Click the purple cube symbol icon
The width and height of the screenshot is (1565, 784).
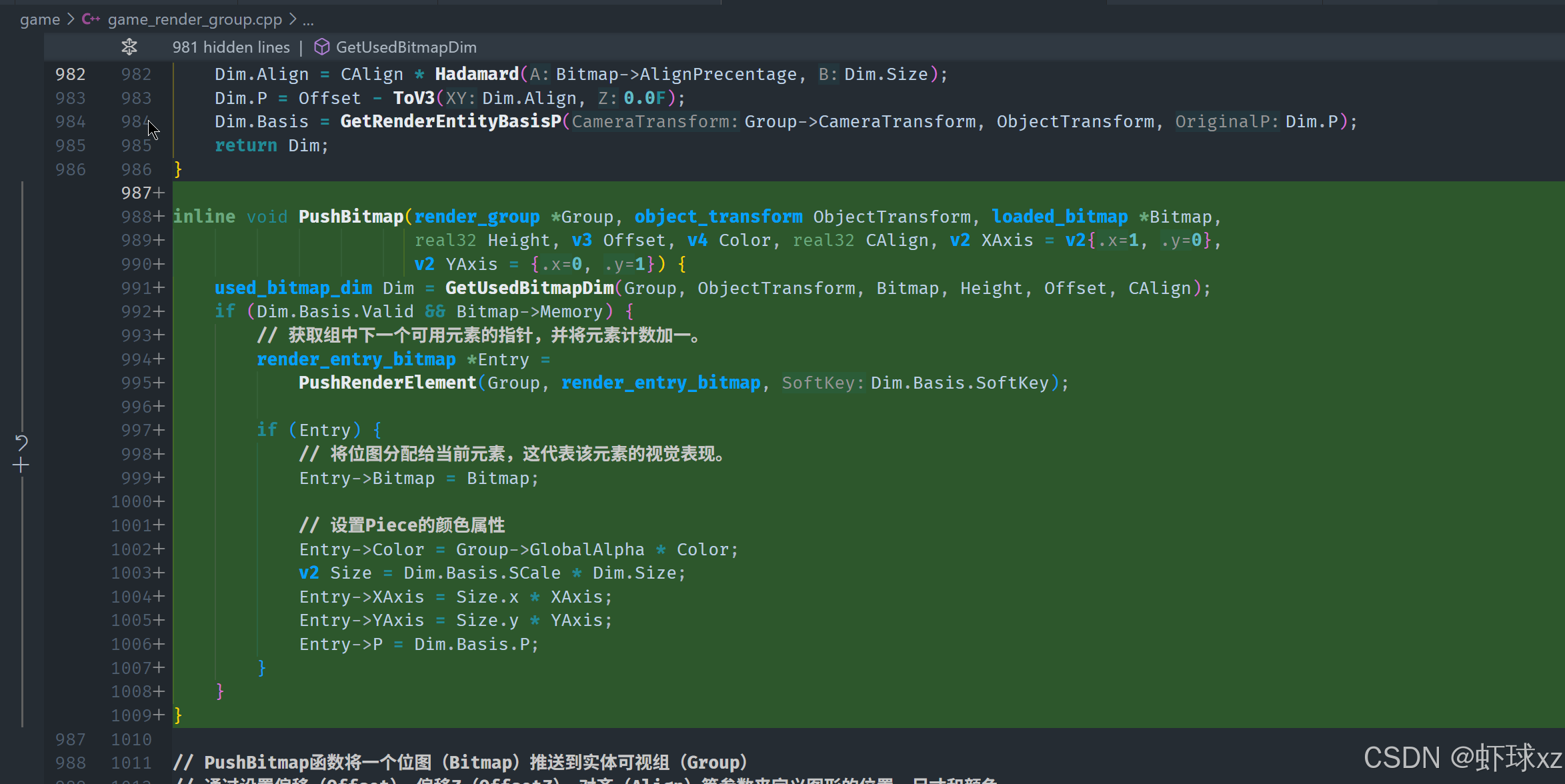click(322, 47)
